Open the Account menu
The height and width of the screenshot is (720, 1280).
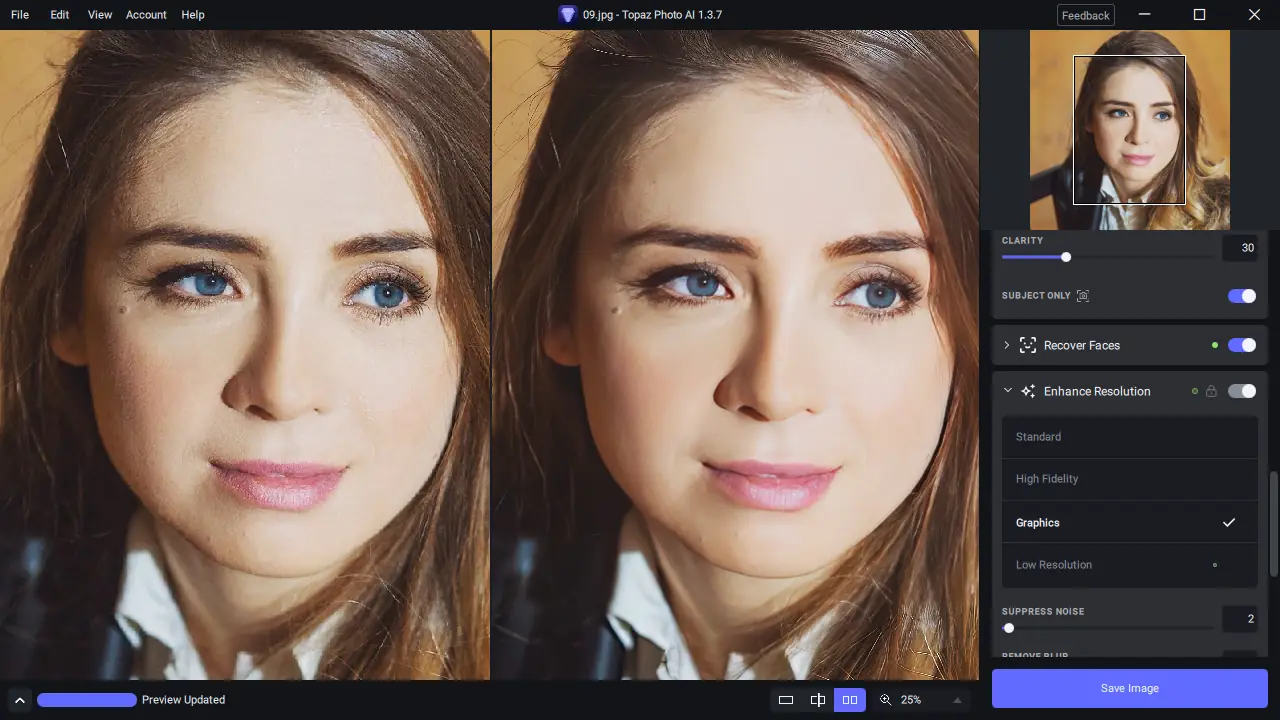point(146,15)
